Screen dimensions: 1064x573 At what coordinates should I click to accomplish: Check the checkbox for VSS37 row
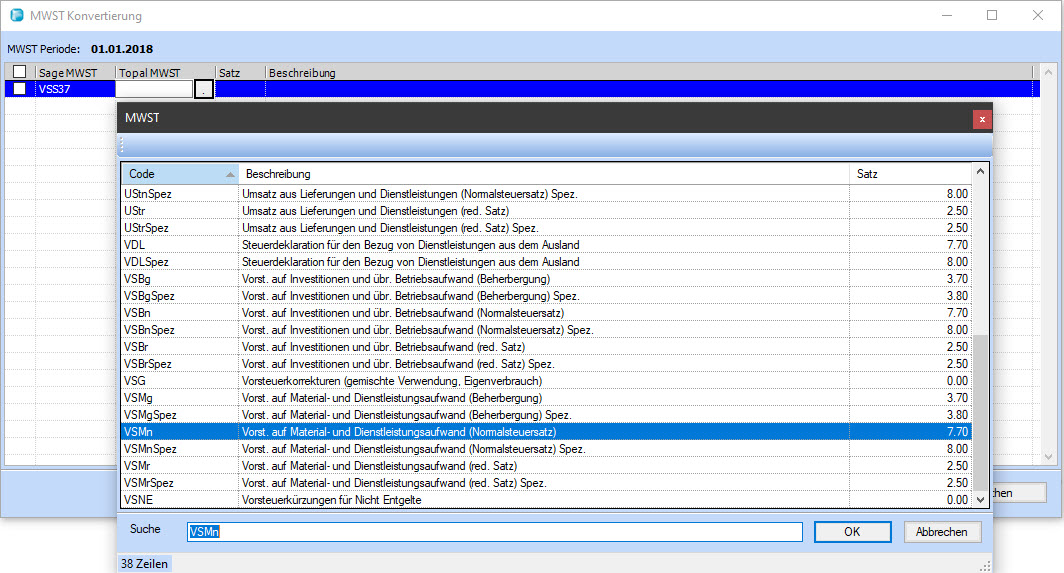click(19, 89)
